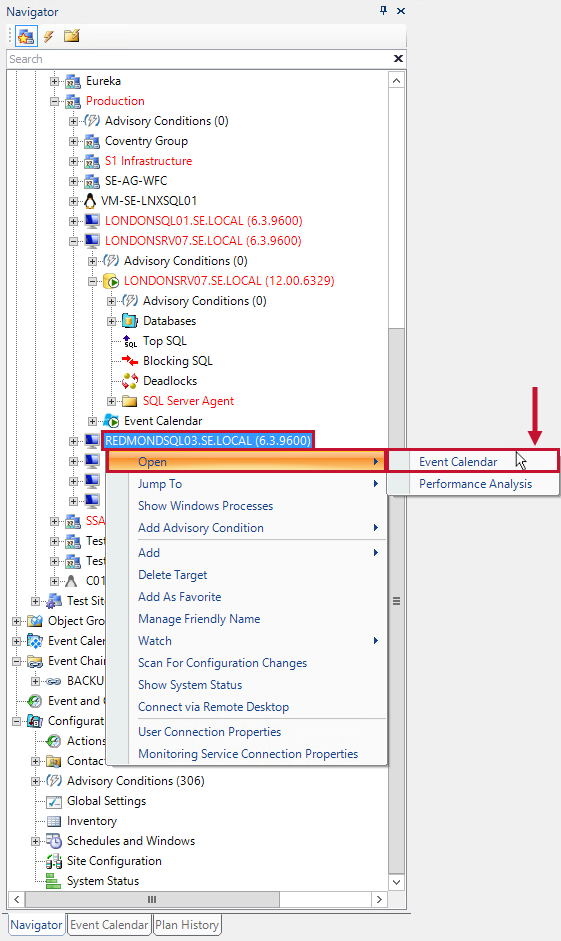Click the Inventory table icon
The height and width of the screenshot is (941, 561).
(54, 821)
